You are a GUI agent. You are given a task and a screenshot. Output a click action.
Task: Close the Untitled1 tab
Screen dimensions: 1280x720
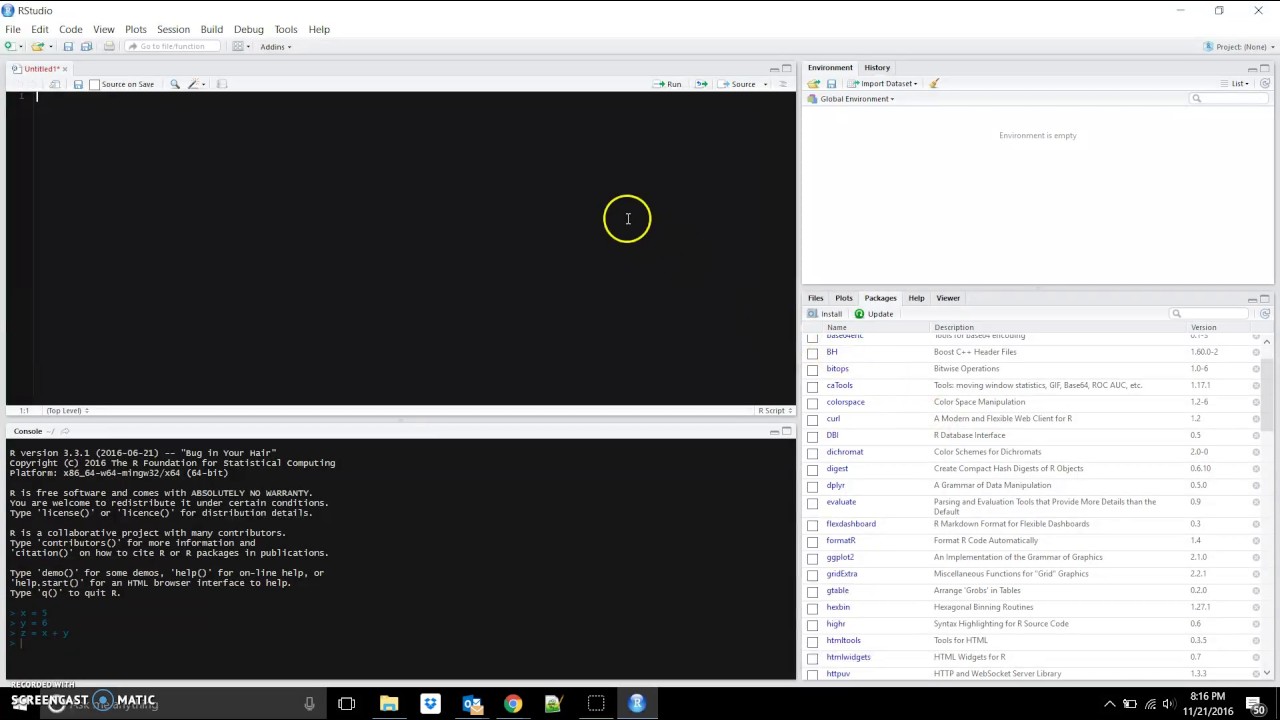pos(65,69)
